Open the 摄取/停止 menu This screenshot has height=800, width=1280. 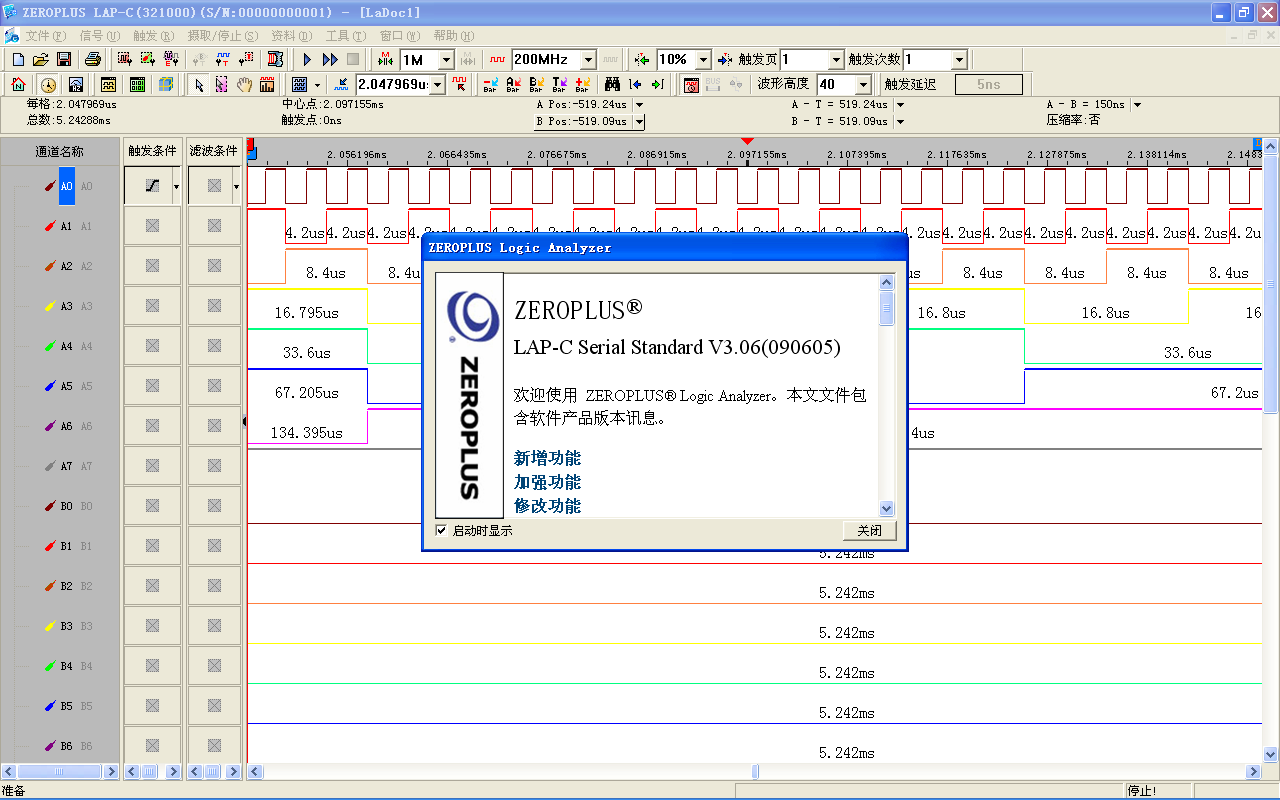click(222, 36)
